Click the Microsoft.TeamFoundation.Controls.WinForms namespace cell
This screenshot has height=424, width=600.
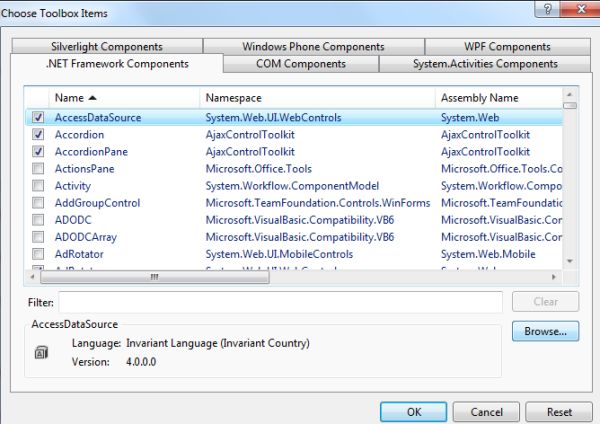click(x=318, y=203)
